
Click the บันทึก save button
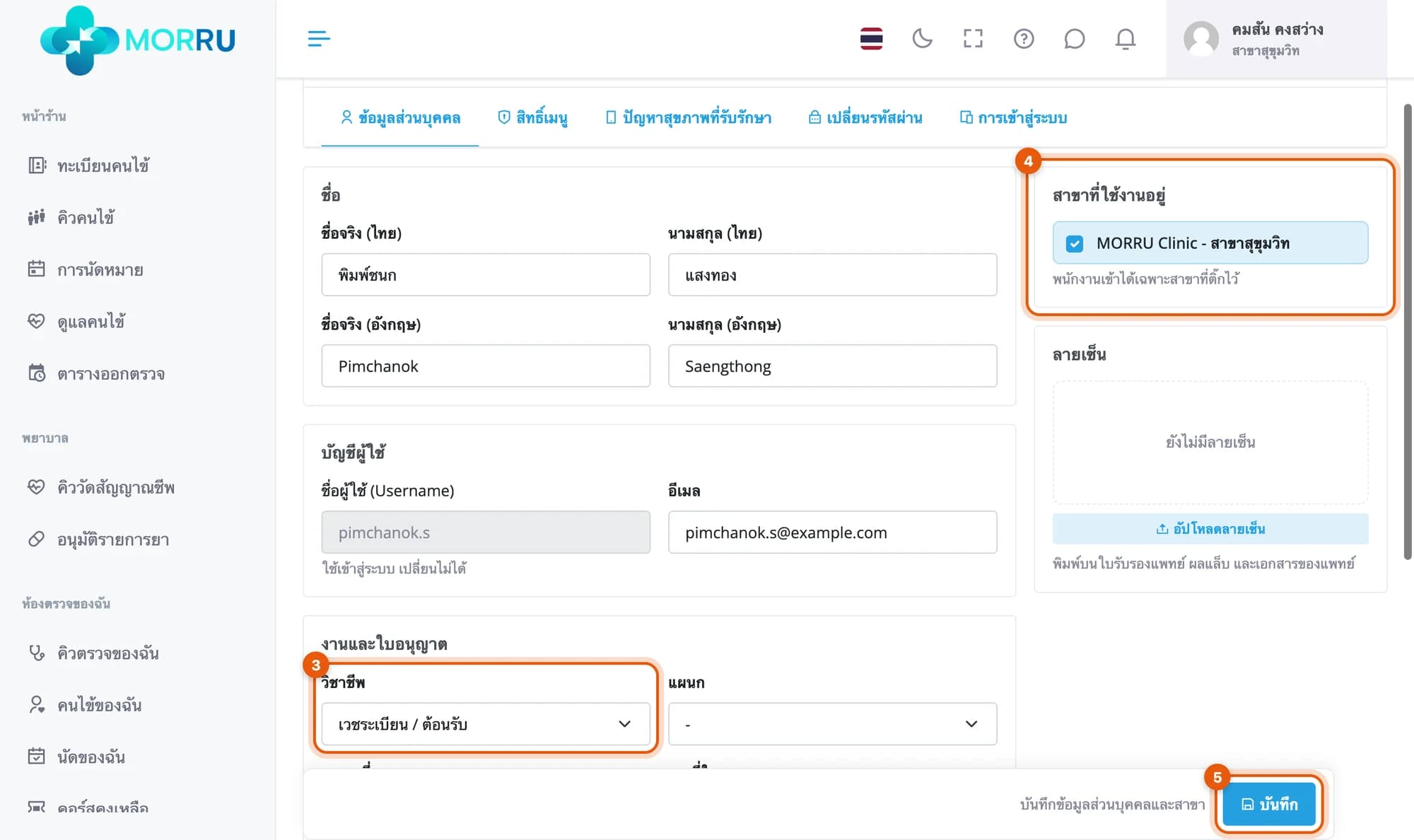click(x=1269, y=804)
